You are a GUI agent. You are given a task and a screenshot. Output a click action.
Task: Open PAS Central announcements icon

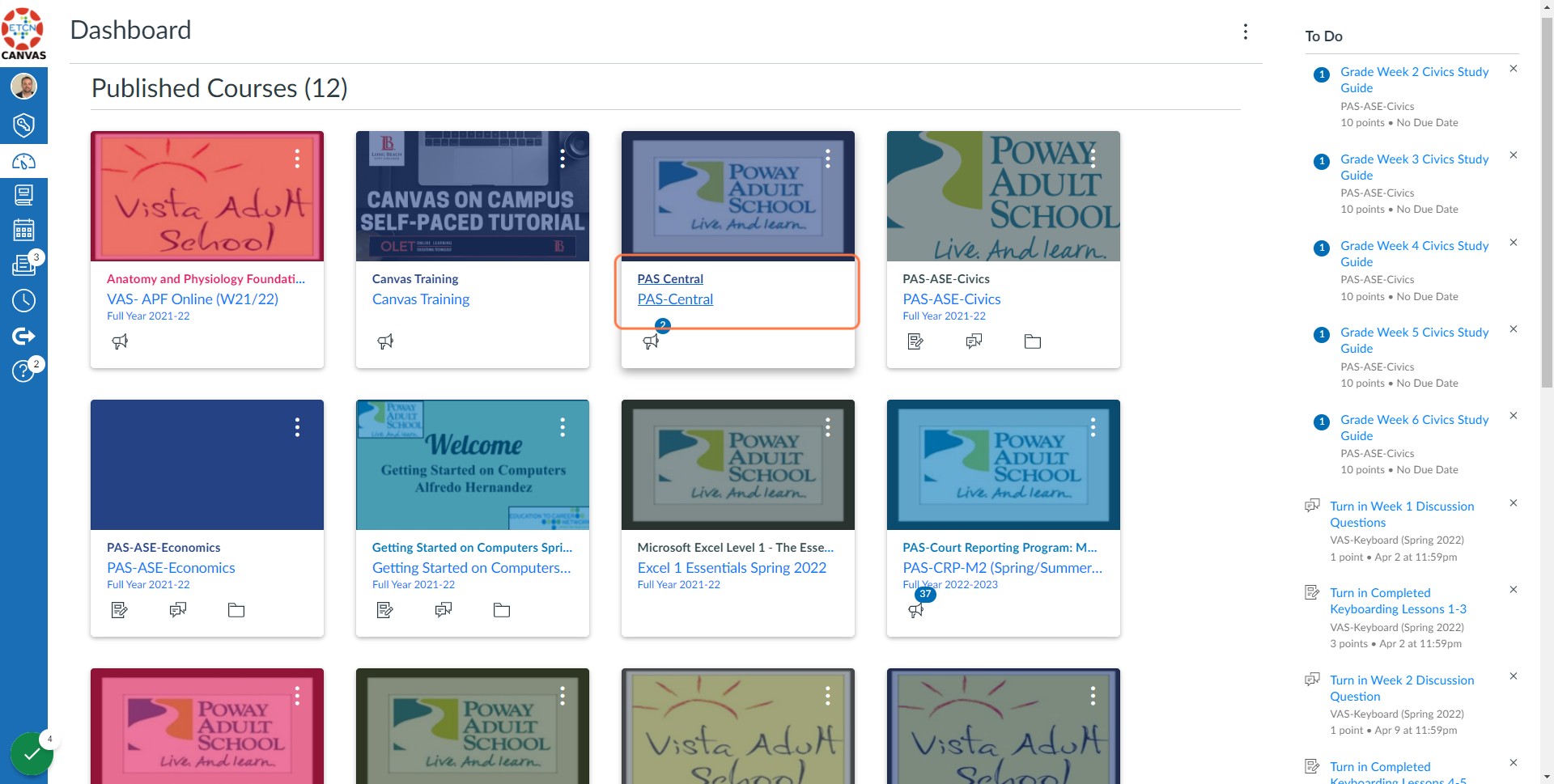pos(651,341)
